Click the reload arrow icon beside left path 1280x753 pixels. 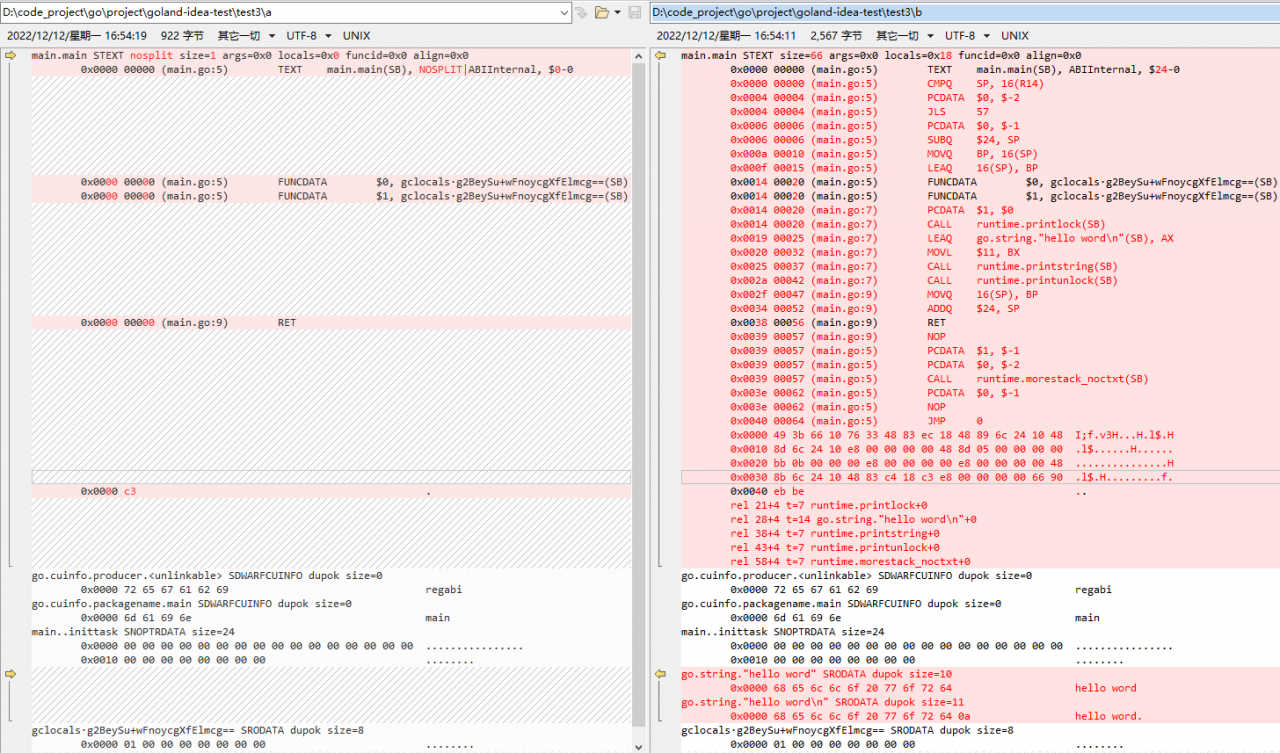[x=582, y=13]
